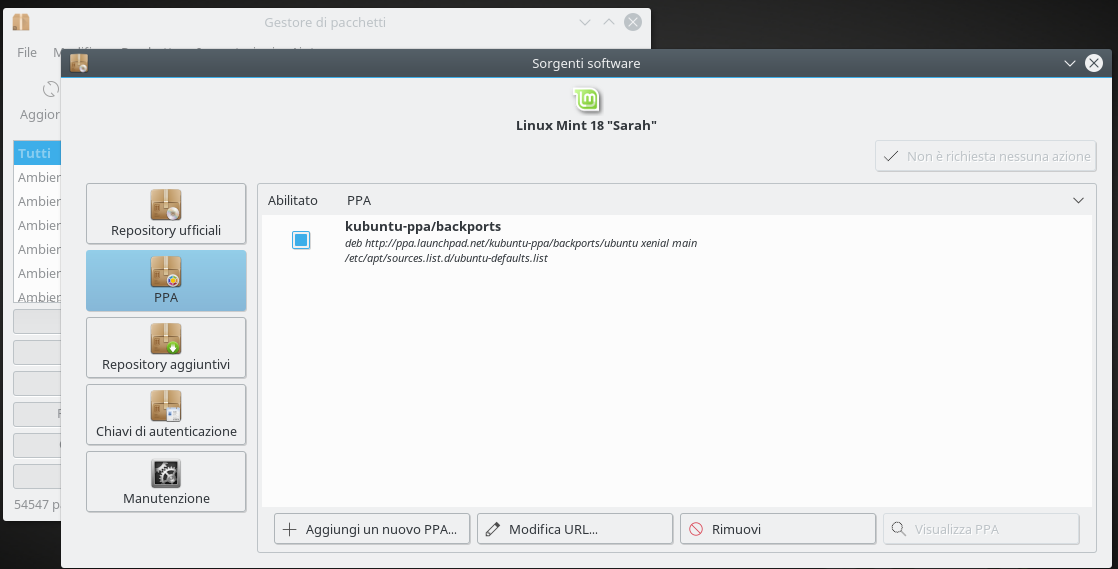This screenshot has width=1118, height=569.
Task: Click the plus icon on Aggiungi button
Action: pos(289,529)
